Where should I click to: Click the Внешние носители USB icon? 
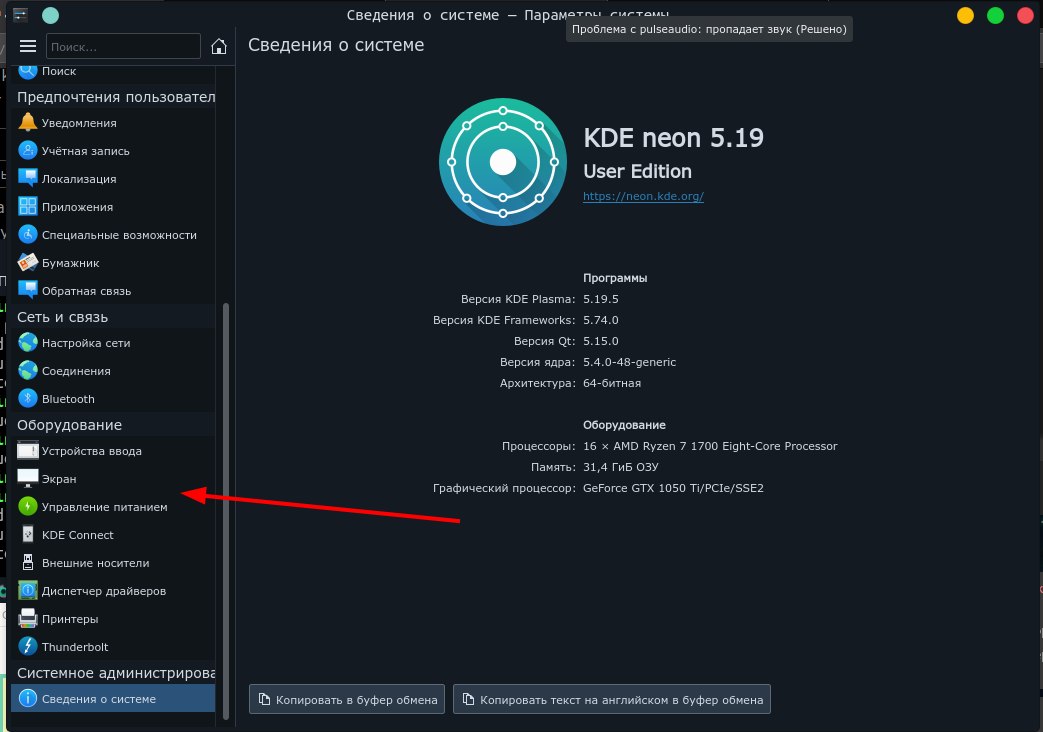(x=27, y=562)
